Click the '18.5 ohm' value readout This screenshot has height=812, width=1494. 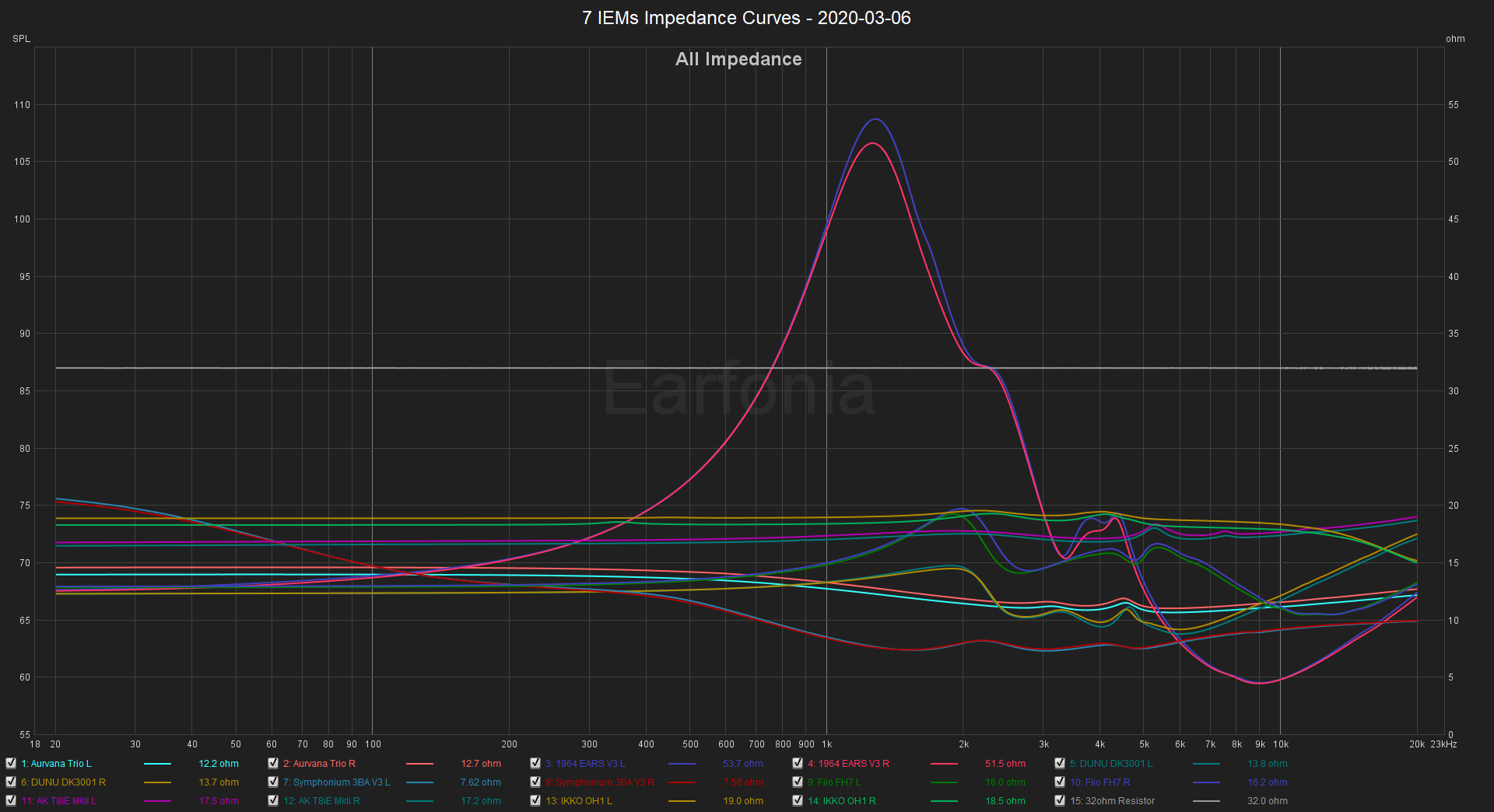pyautogui.click(x=1005, y=801)
